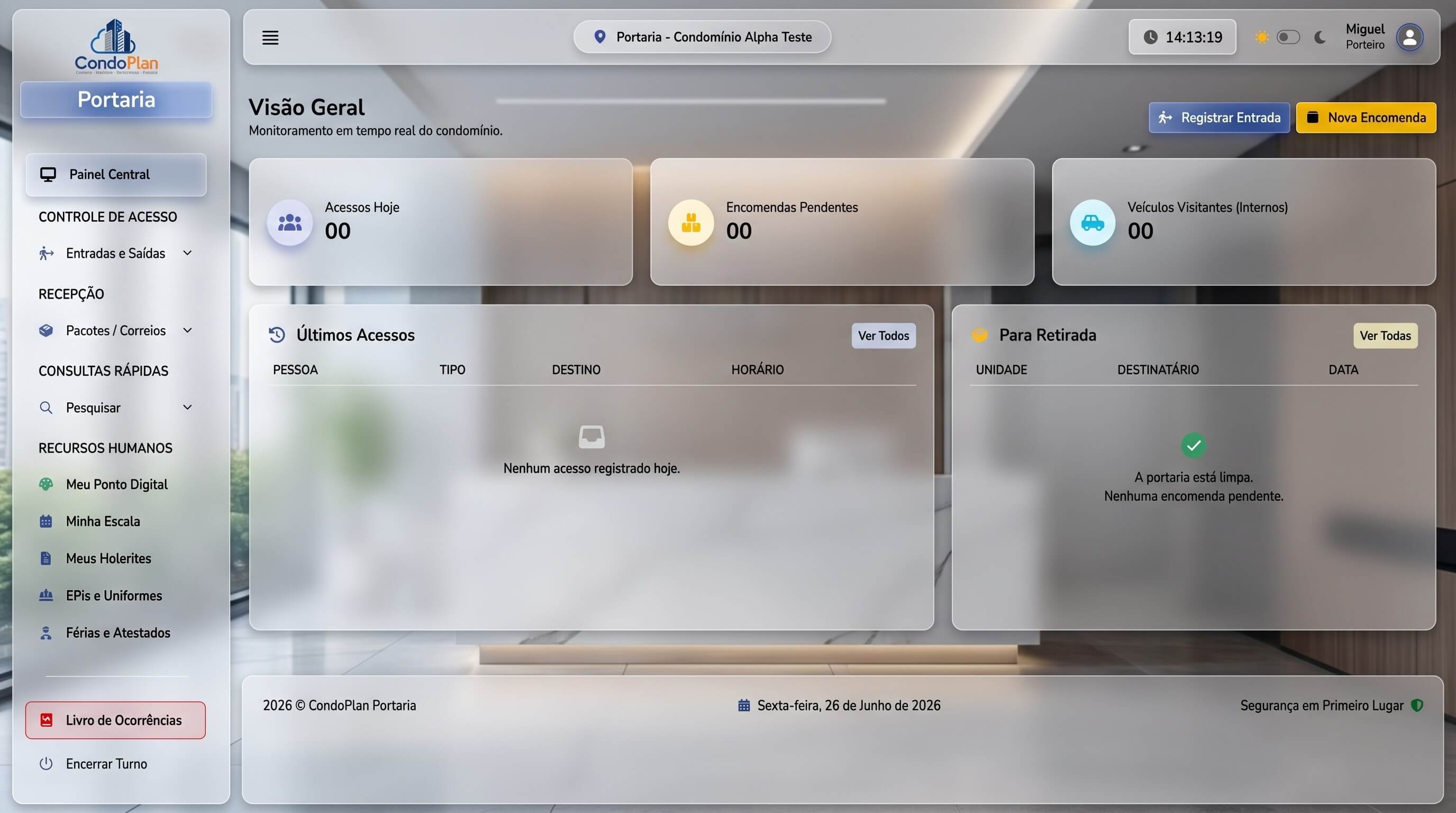Screen dimensions: 1456x813
Task: Click the person icon of Férias e Atestados
Action: tap(46, 633)
